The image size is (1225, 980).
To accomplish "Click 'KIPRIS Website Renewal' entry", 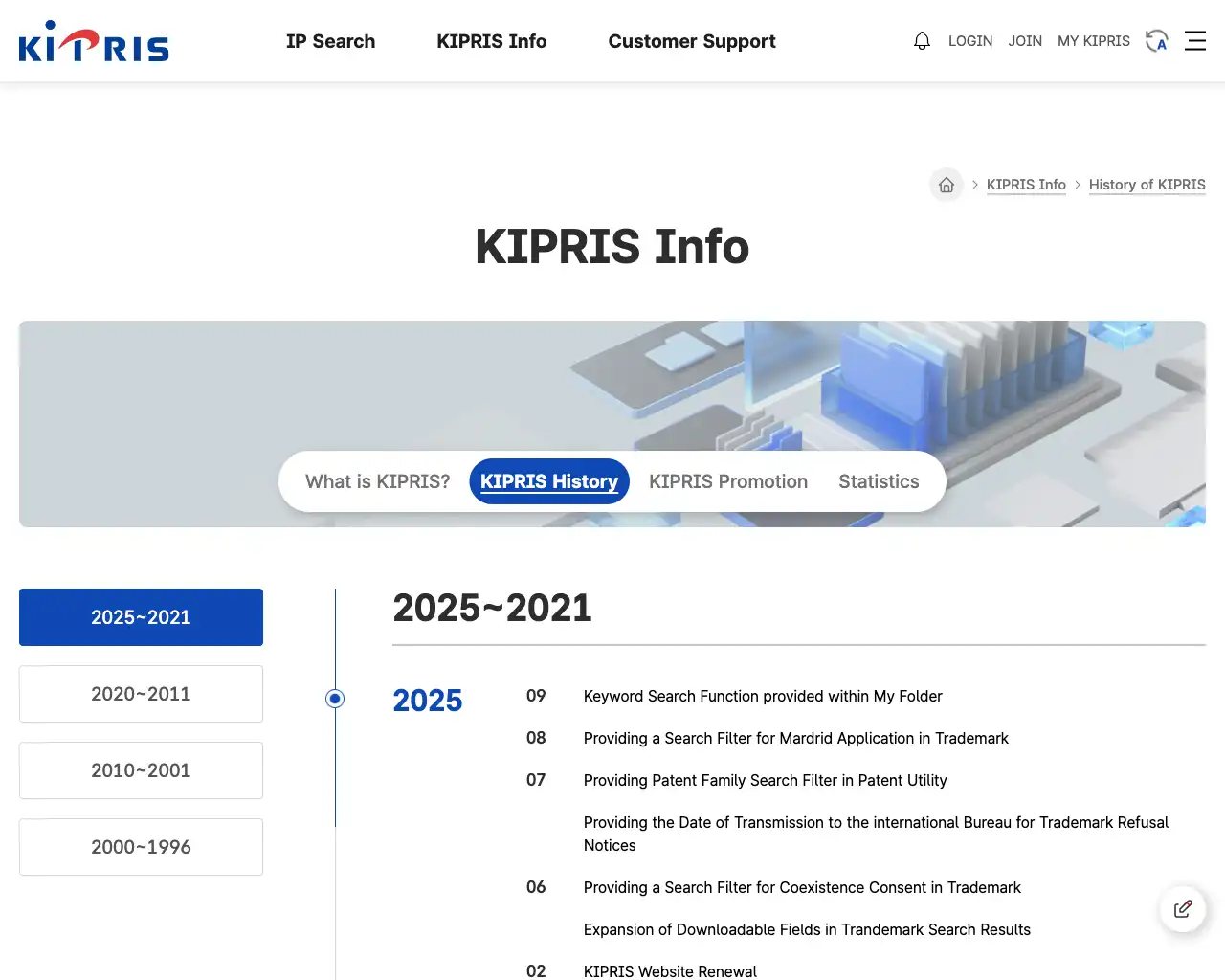I will tap(670, 971).
